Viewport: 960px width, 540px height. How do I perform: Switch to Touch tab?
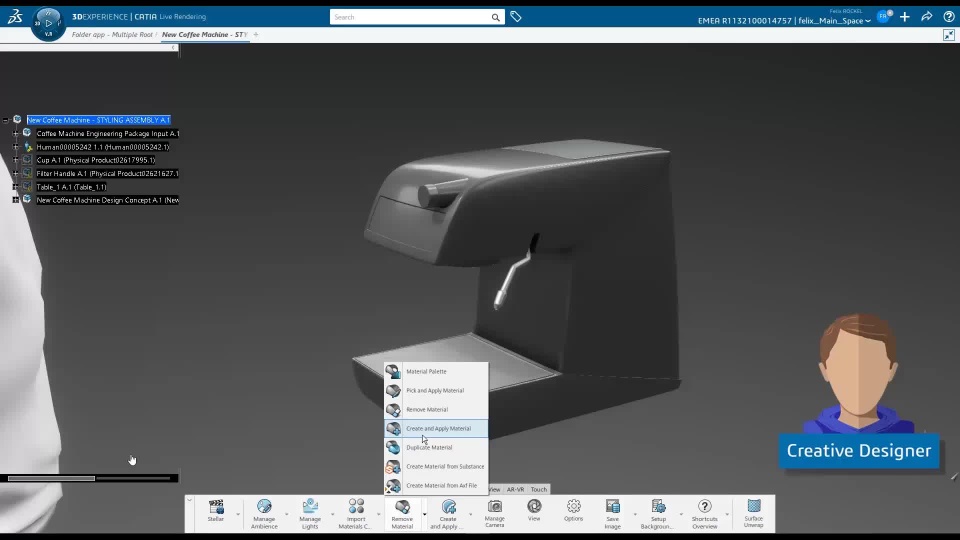[539, 489]
